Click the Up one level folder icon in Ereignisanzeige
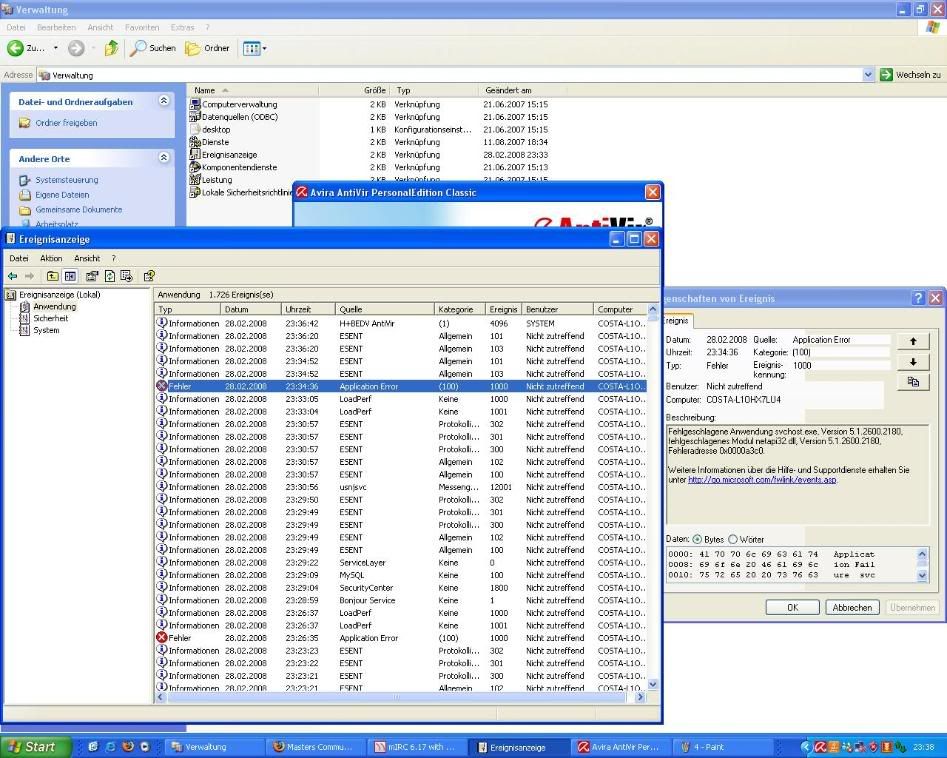The width and height of the screenshot is (947, 758). click(53, 276)
